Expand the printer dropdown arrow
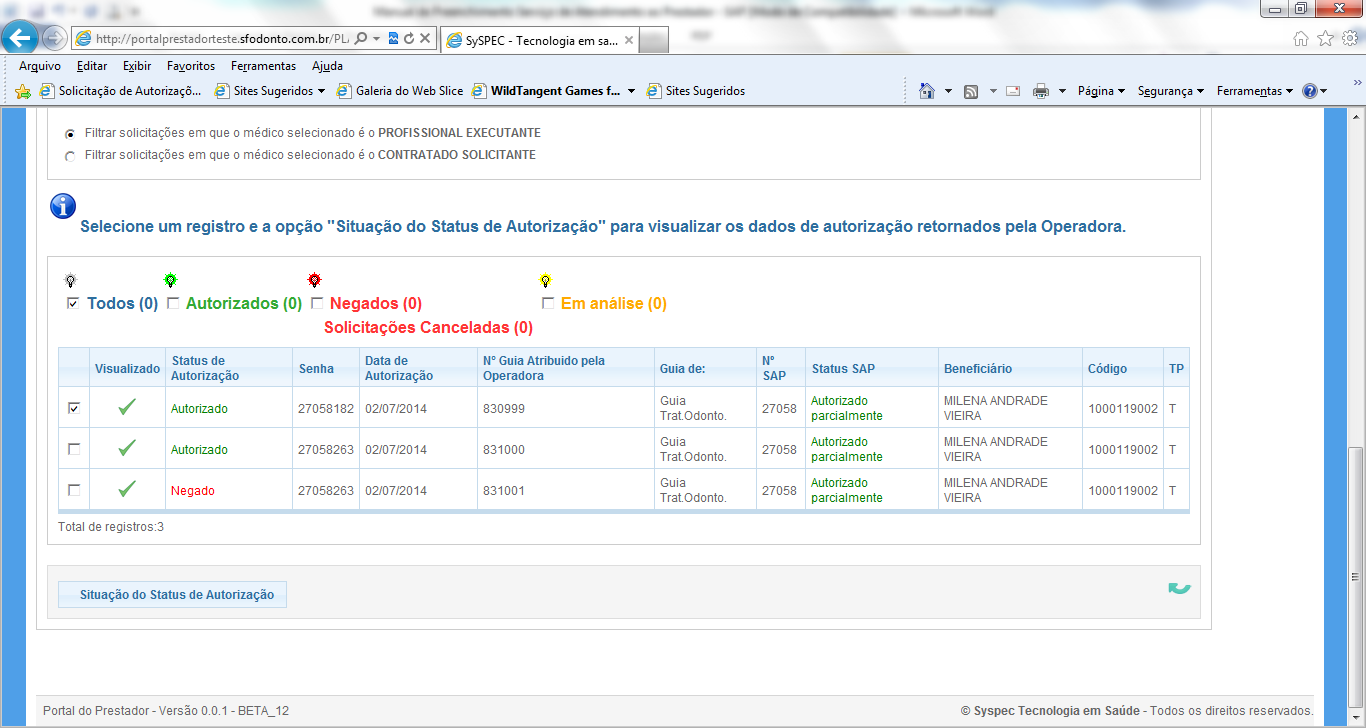This screenshot has height=728, width=1366. click(1062, 91)
